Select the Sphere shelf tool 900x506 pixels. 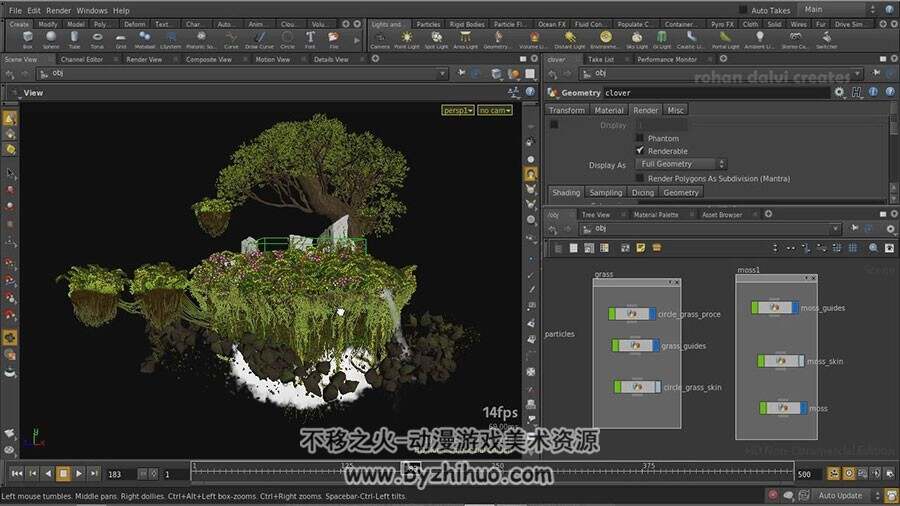pyautogui.click(x=51, y=40)
